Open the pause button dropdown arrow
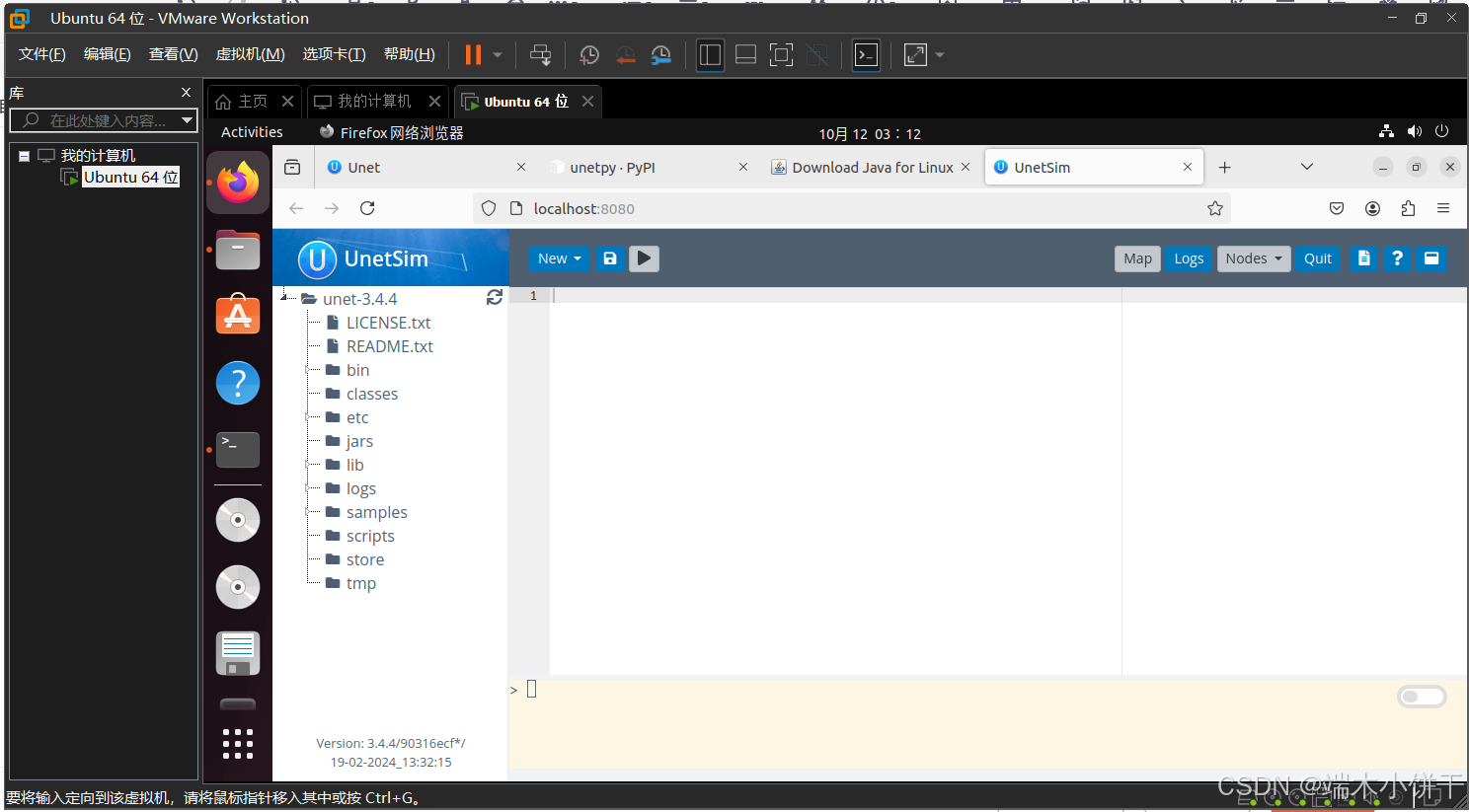1469x812 pixels. [498, 55]
